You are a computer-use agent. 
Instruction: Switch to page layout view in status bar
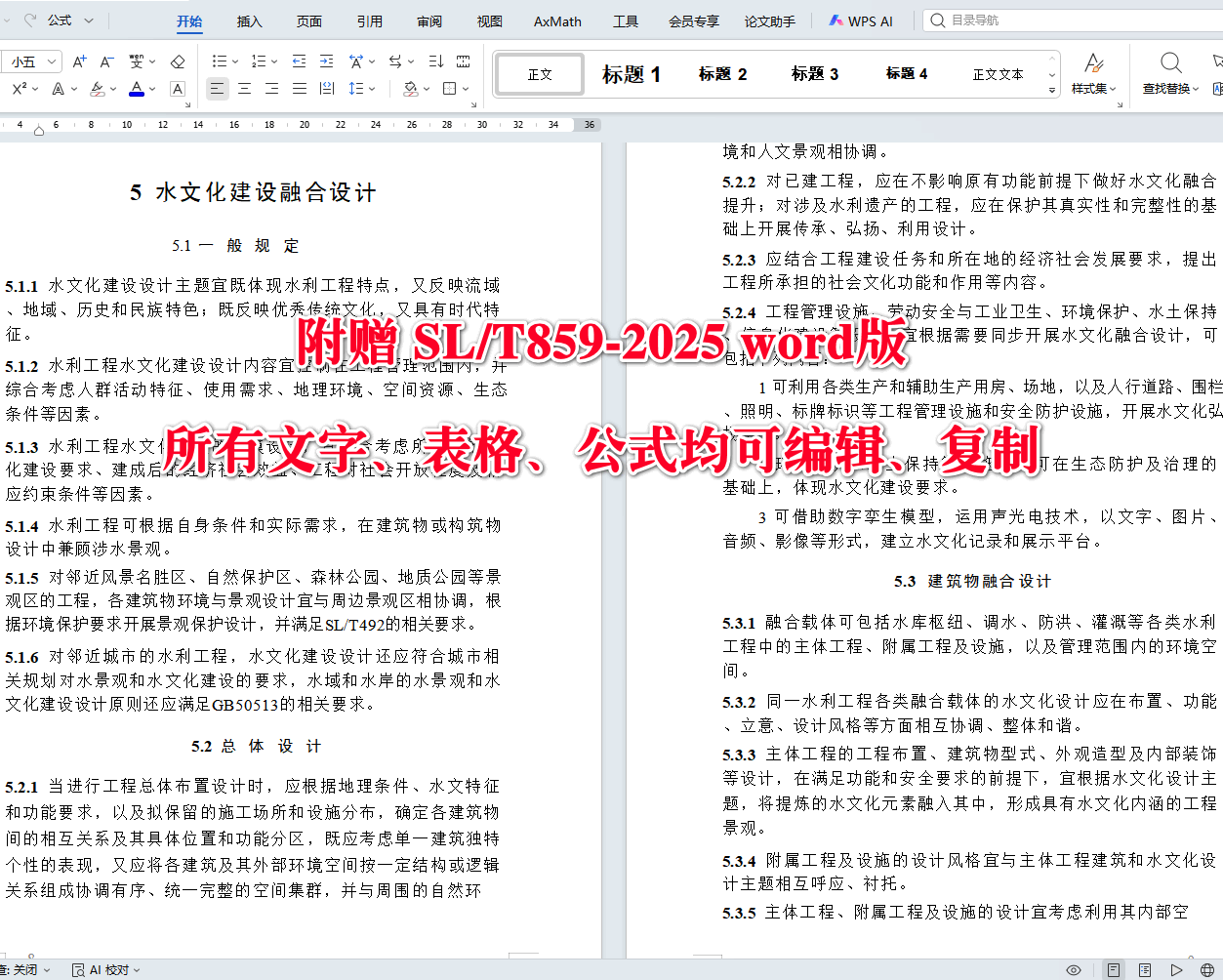point(1114,969)
